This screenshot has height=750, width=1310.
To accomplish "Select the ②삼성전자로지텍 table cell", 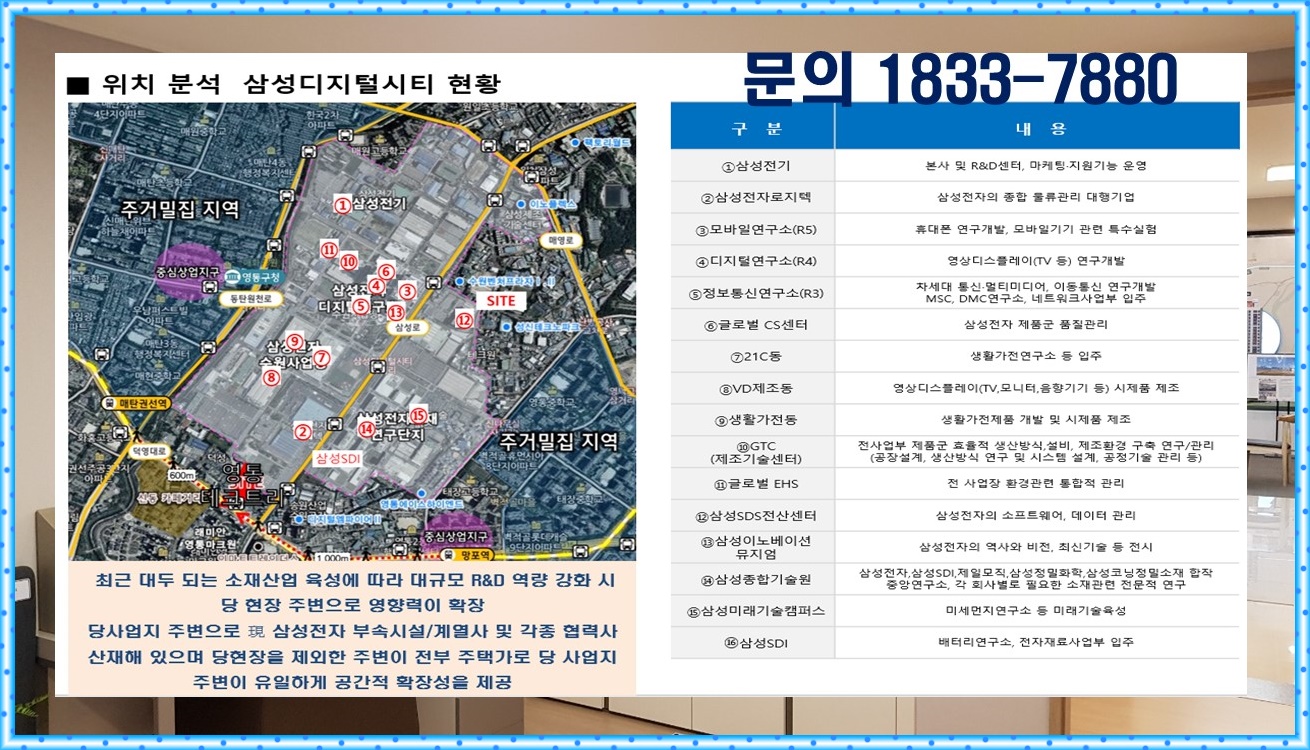I will tap(755, 197).
